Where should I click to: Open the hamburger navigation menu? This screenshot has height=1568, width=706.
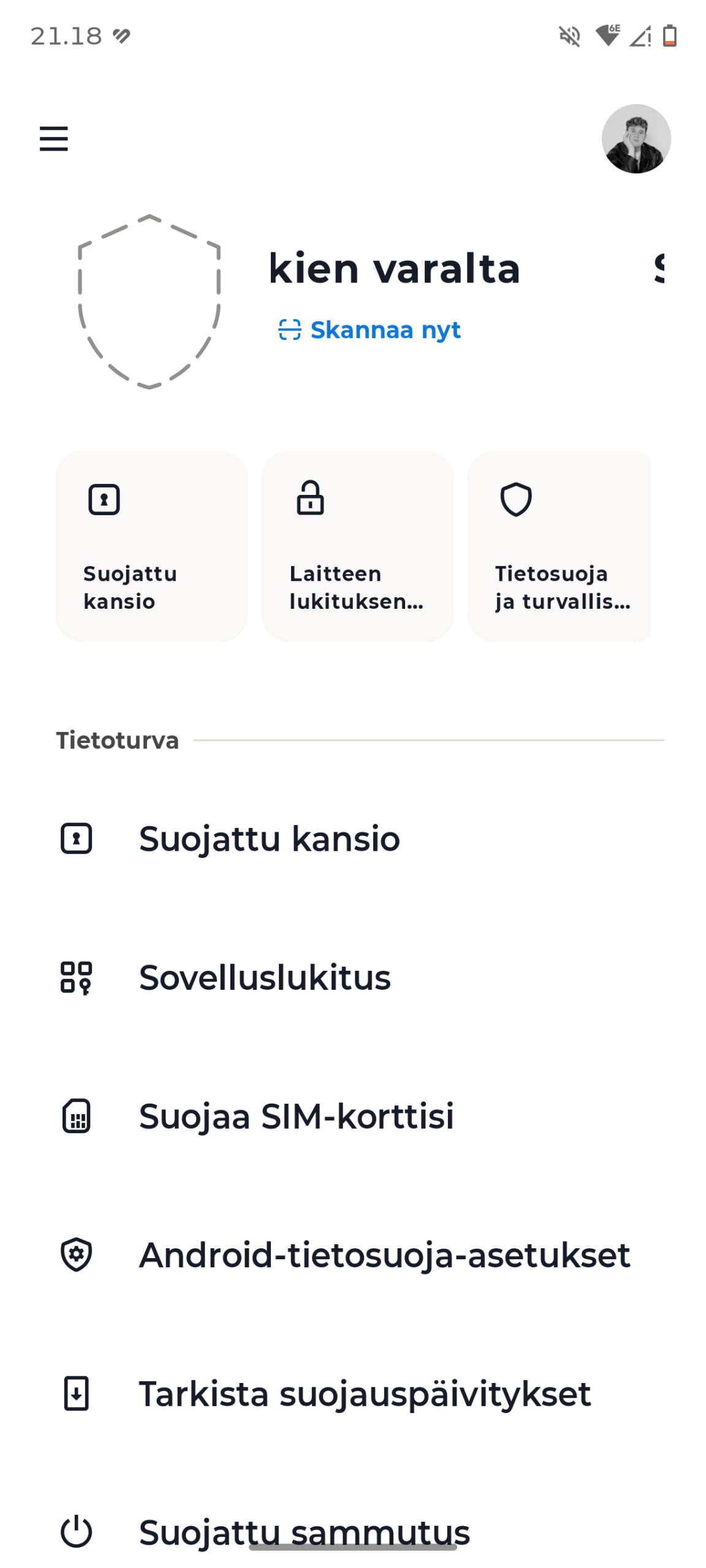pos(53,138)
